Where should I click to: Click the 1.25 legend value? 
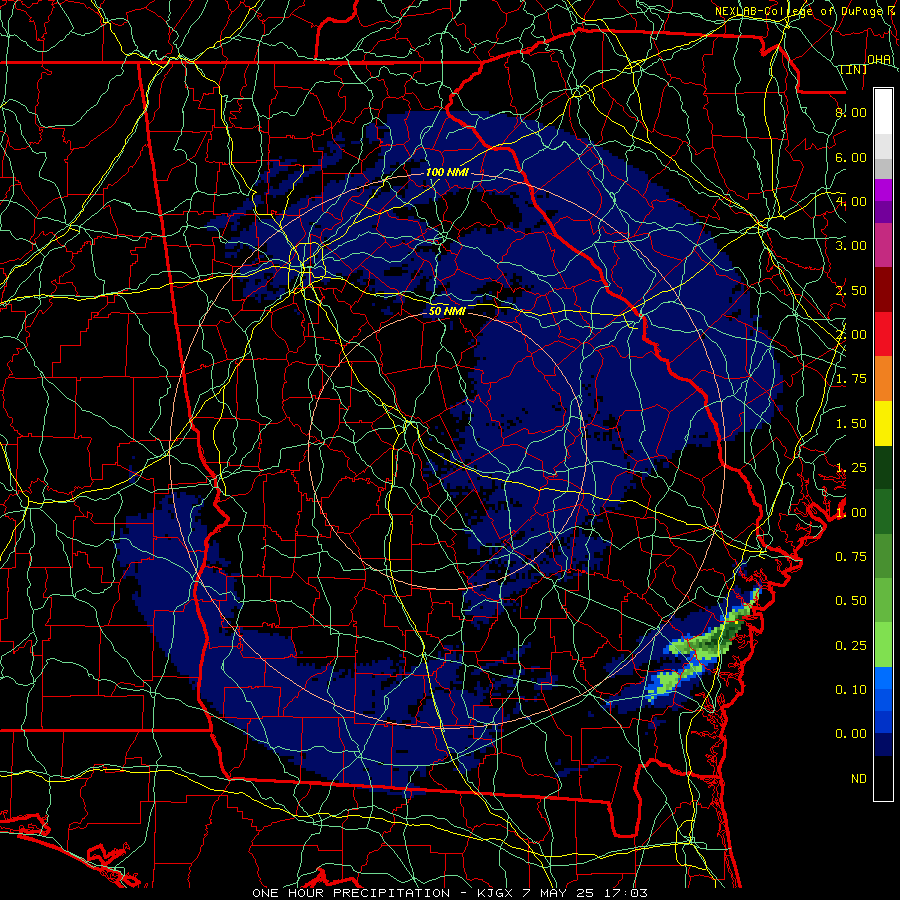pyautogui.click(x=851, y=468)
